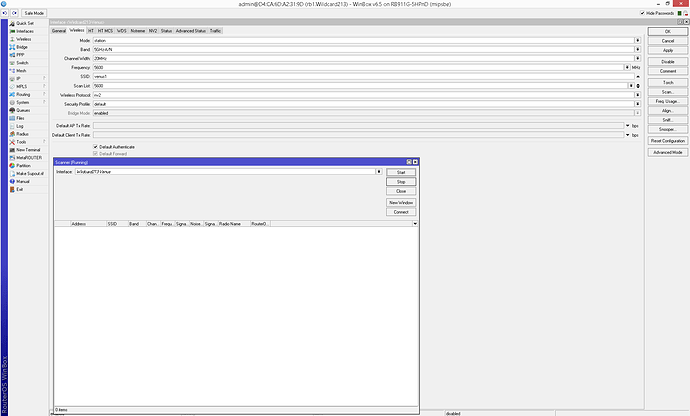690x416 pixels.
Task: Click the Freq. Usage button
Action: [x=667, y=101]
